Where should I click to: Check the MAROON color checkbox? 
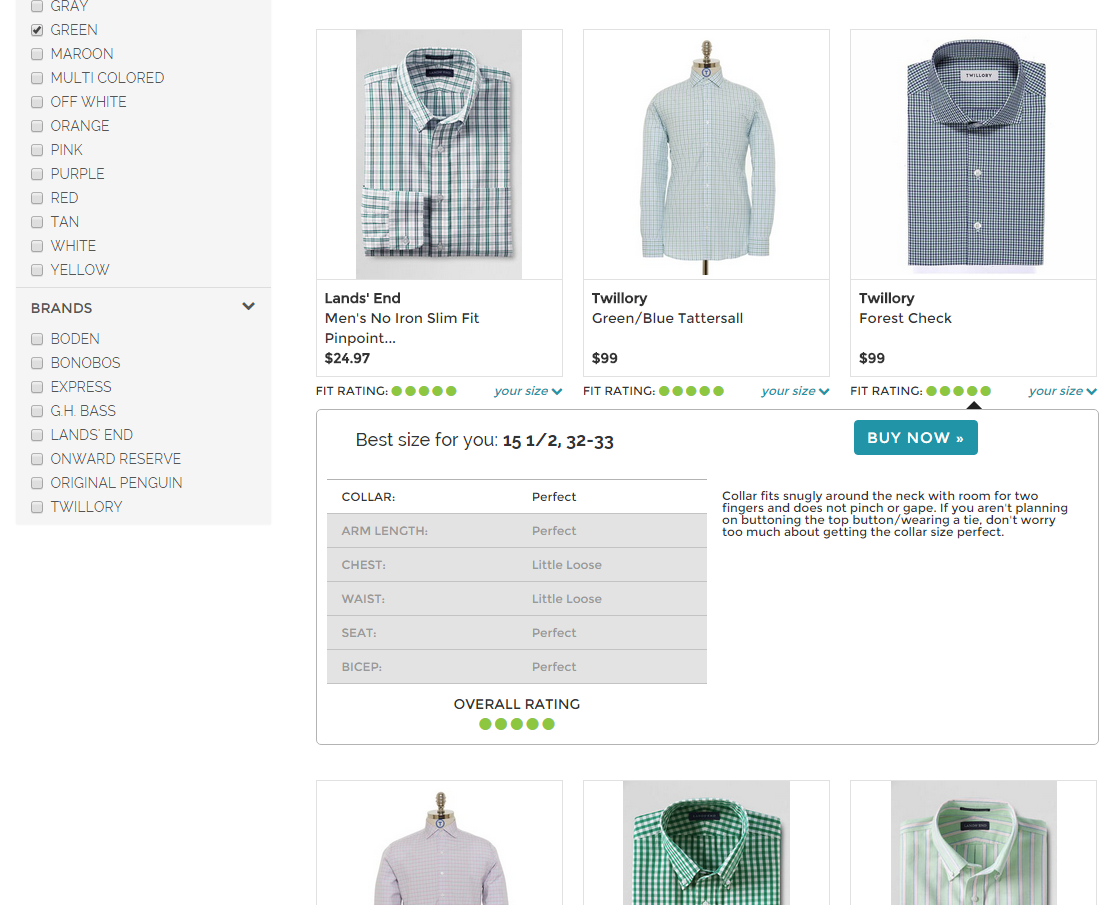(37, 54)
